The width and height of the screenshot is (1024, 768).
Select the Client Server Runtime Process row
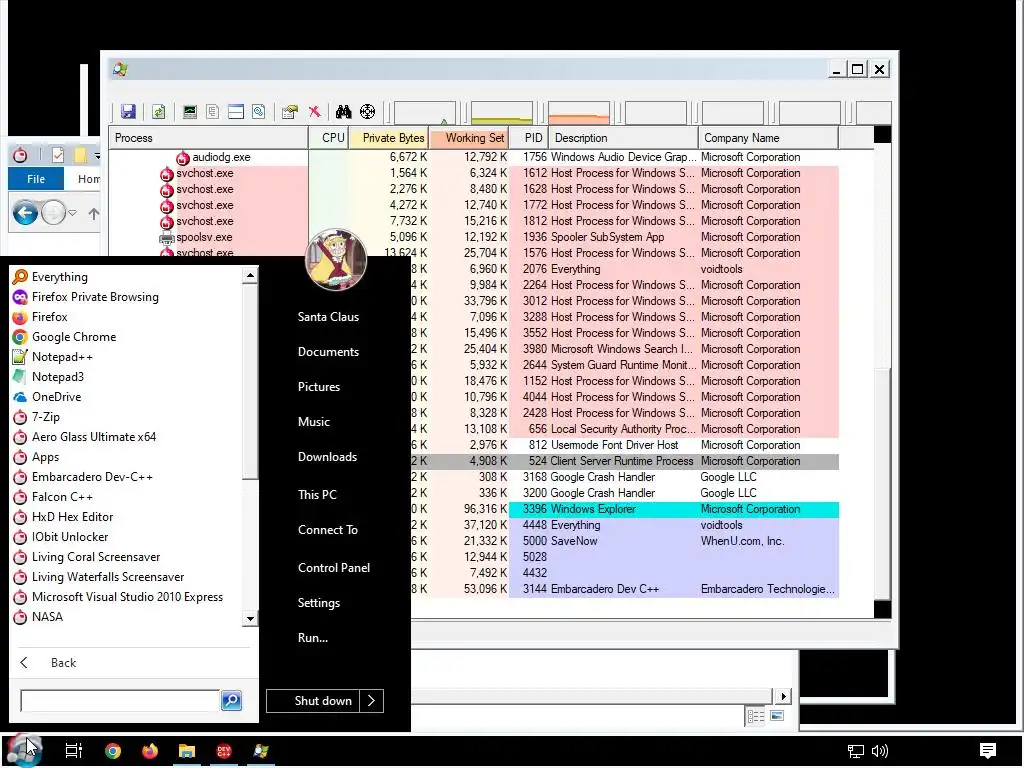click(625, 461)
